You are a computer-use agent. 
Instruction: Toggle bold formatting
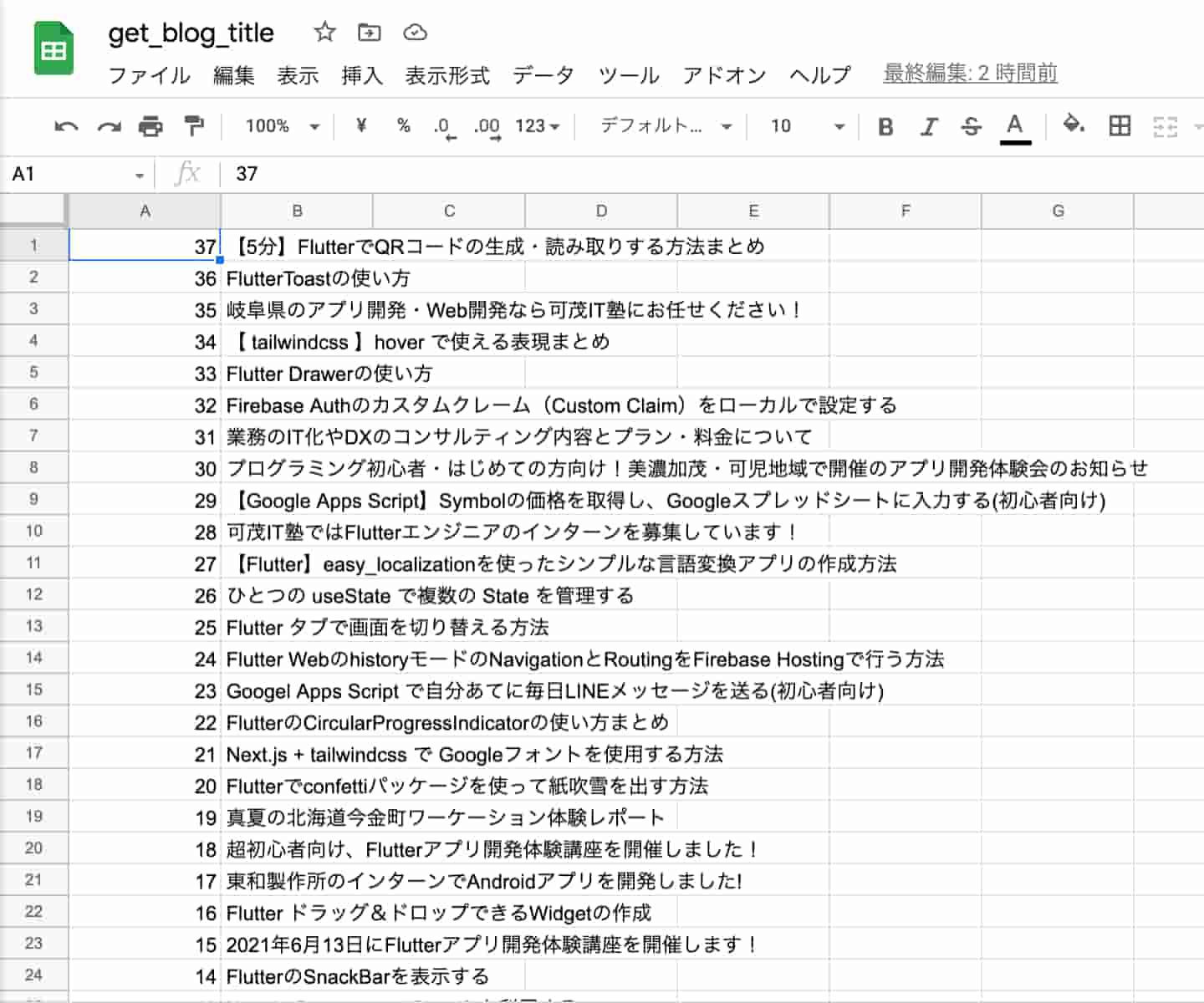[x=885, y=126]
